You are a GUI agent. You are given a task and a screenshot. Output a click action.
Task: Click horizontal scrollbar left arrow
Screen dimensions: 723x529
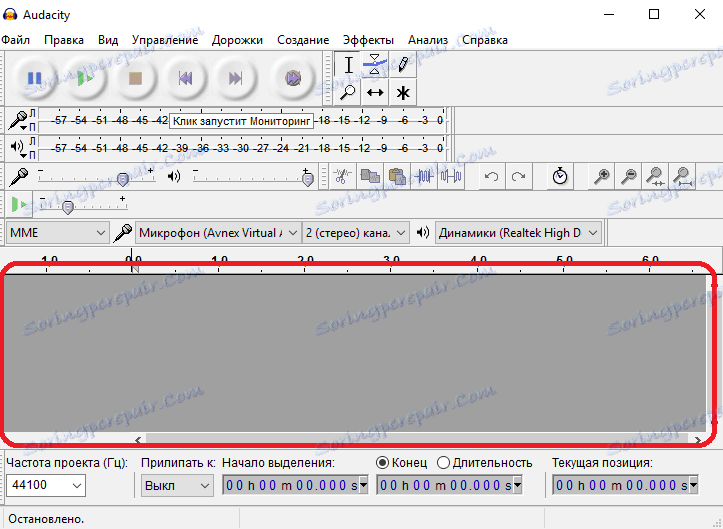138,440
